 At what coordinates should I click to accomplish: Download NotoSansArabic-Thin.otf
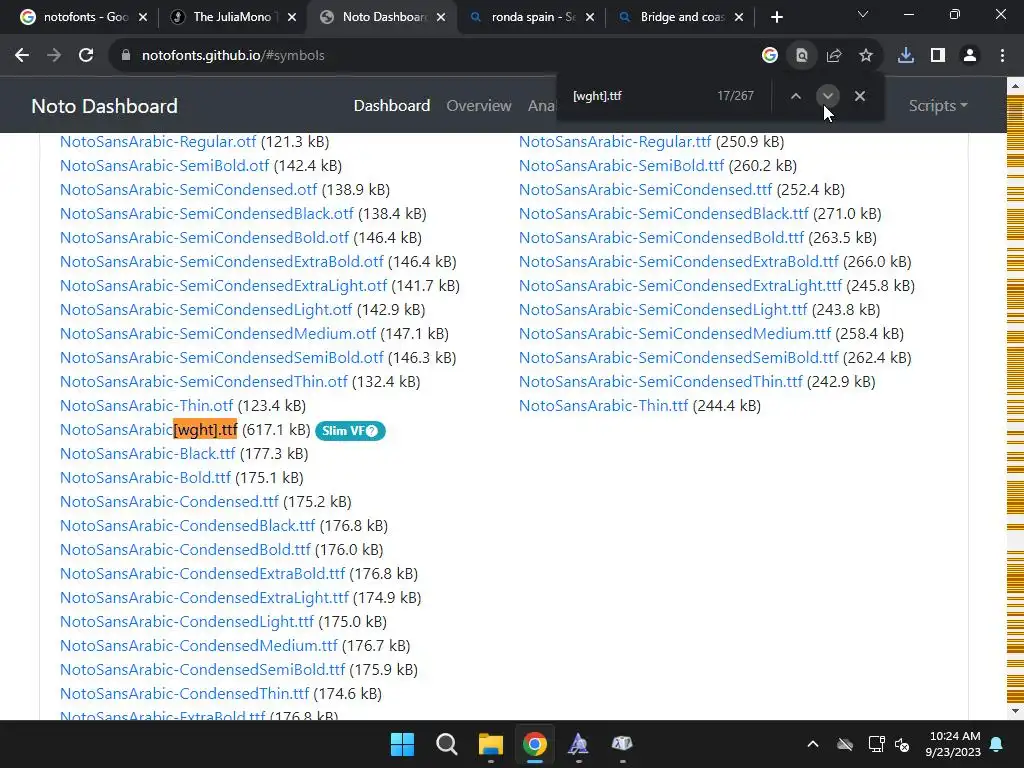tap(146, 406)
